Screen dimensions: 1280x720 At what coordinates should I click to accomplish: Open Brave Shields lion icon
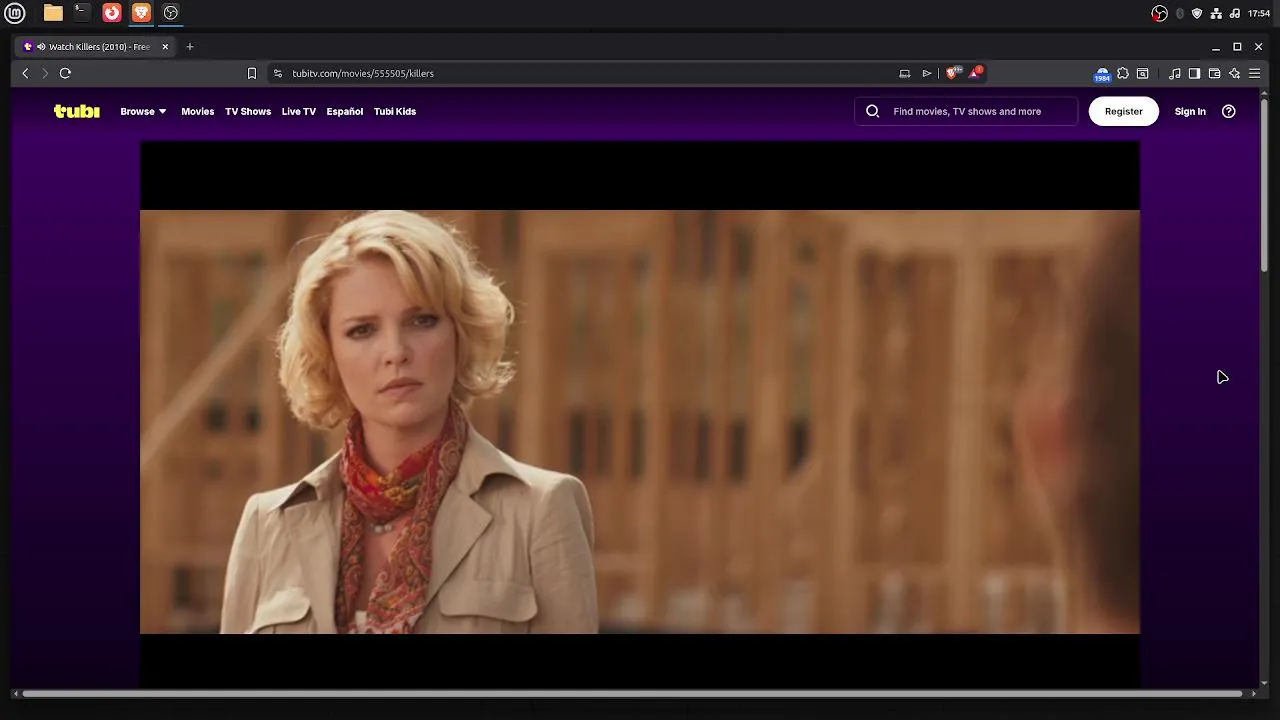[952, 73]
